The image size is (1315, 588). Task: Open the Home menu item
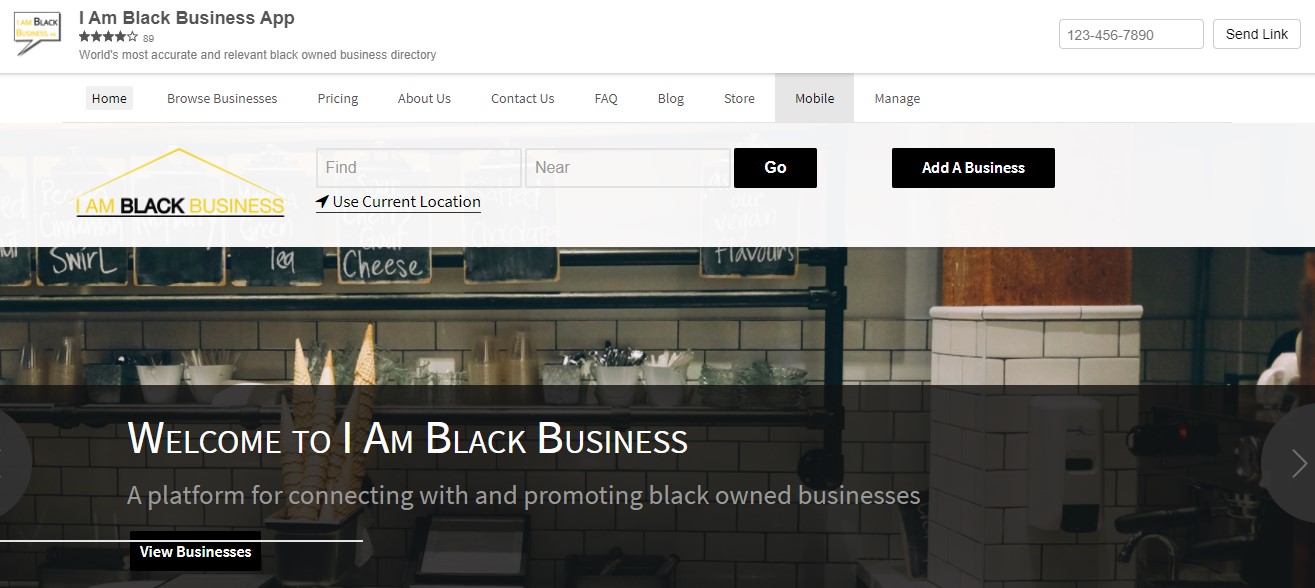pos(109,98)
